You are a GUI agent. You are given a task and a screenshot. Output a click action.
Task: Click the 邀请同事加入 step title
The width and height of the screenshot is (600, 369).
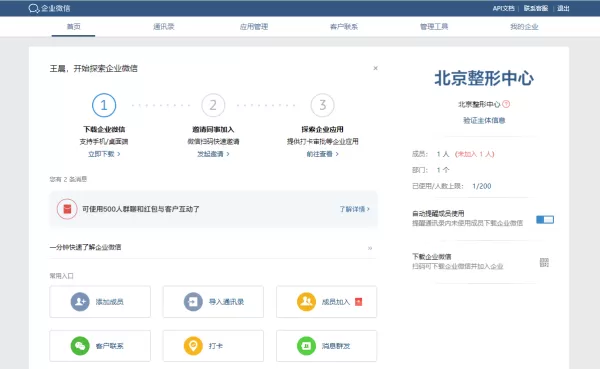(x=213, y=129)
